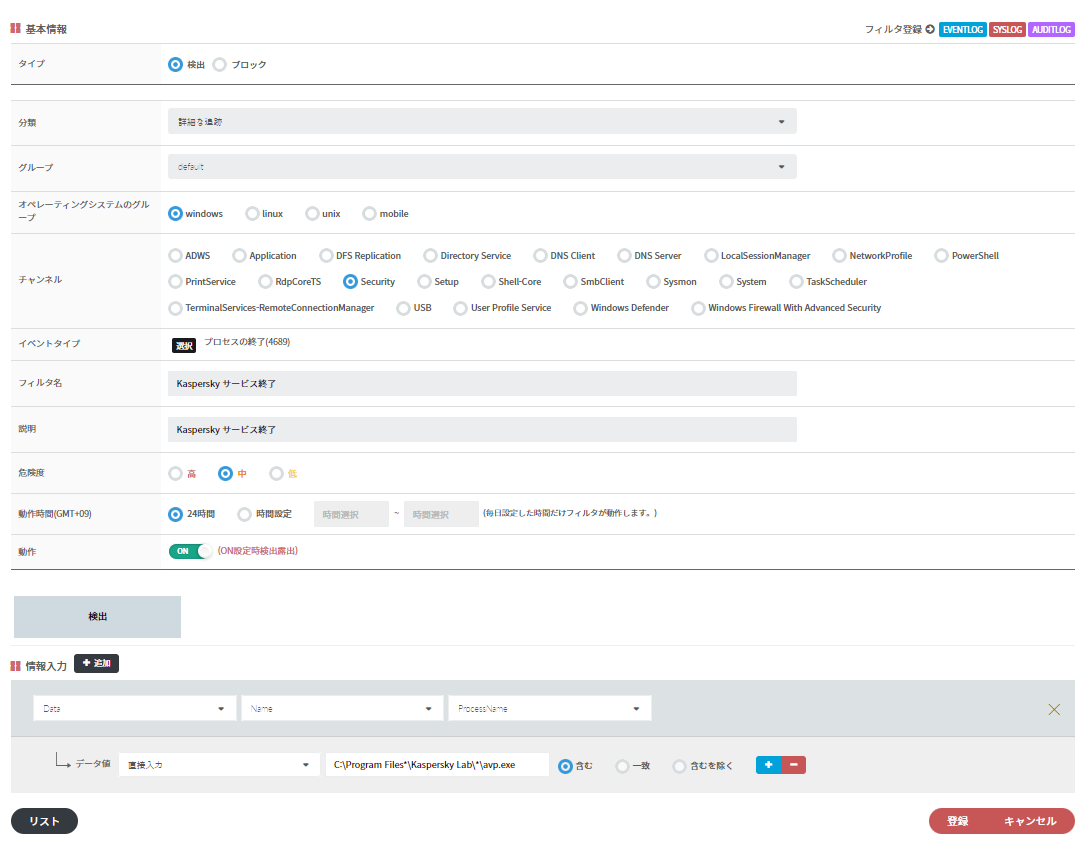Go back with the リスト button

point(44,821)
